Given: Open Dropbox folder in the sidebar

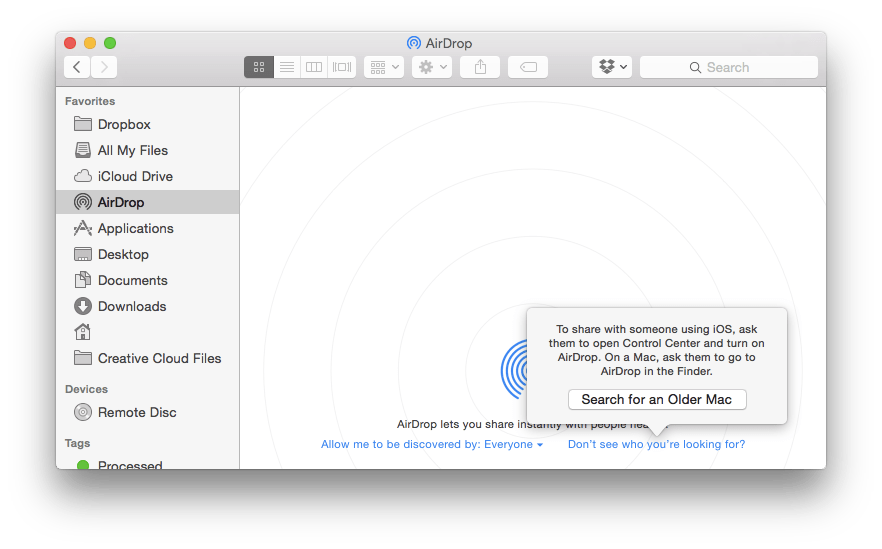Looking at the screenshot, I should click(147, 124).
